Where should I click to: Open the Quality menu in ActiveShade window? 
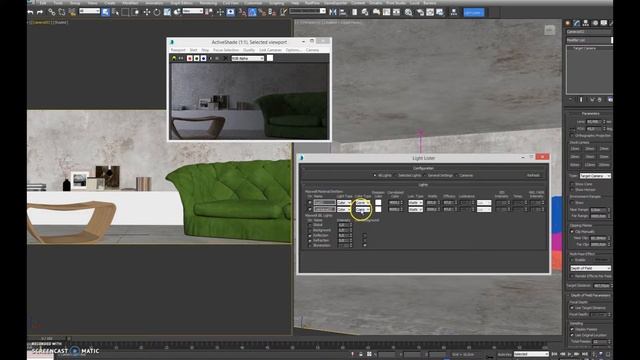pos(249,50)
